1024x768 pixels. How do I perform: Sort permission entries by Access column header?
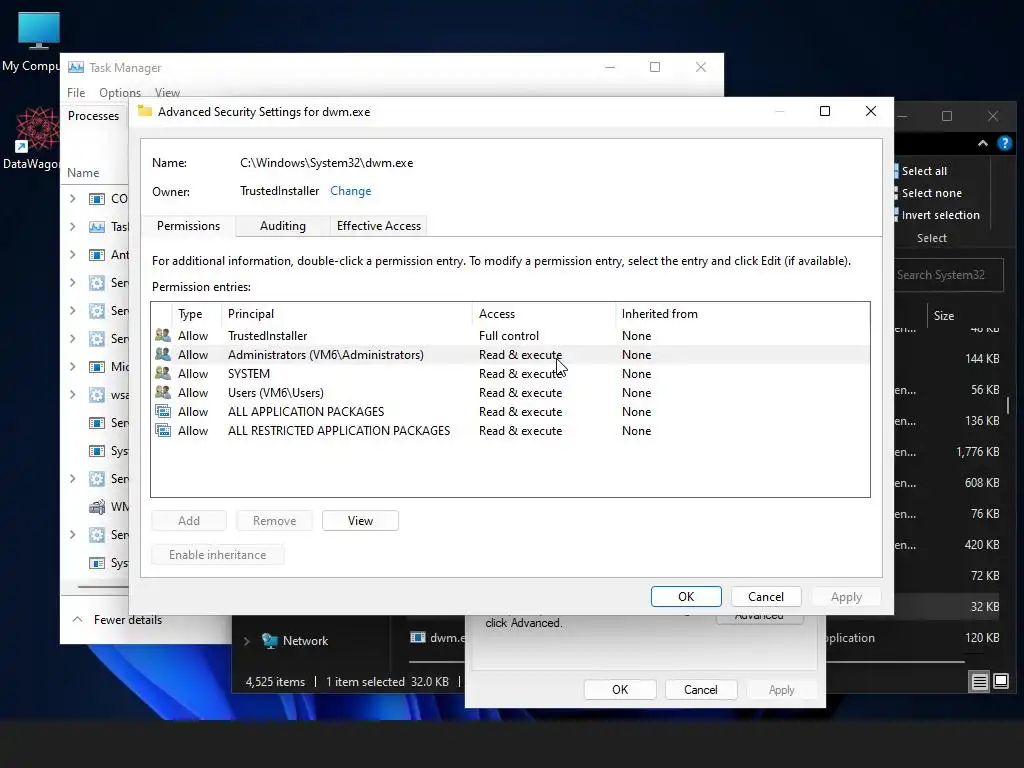click(x=543, y=313)
